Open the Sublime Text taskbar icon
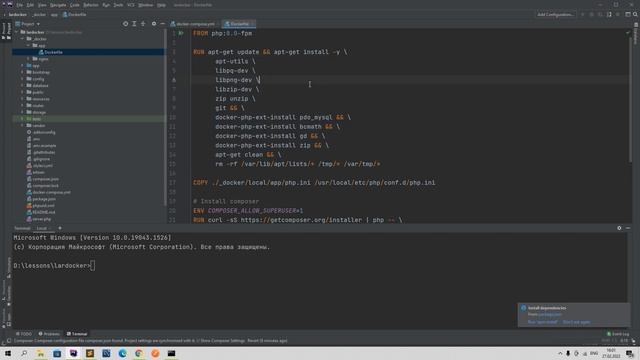Viewport: 640px width, 360px height. click(x=90, y=353)
